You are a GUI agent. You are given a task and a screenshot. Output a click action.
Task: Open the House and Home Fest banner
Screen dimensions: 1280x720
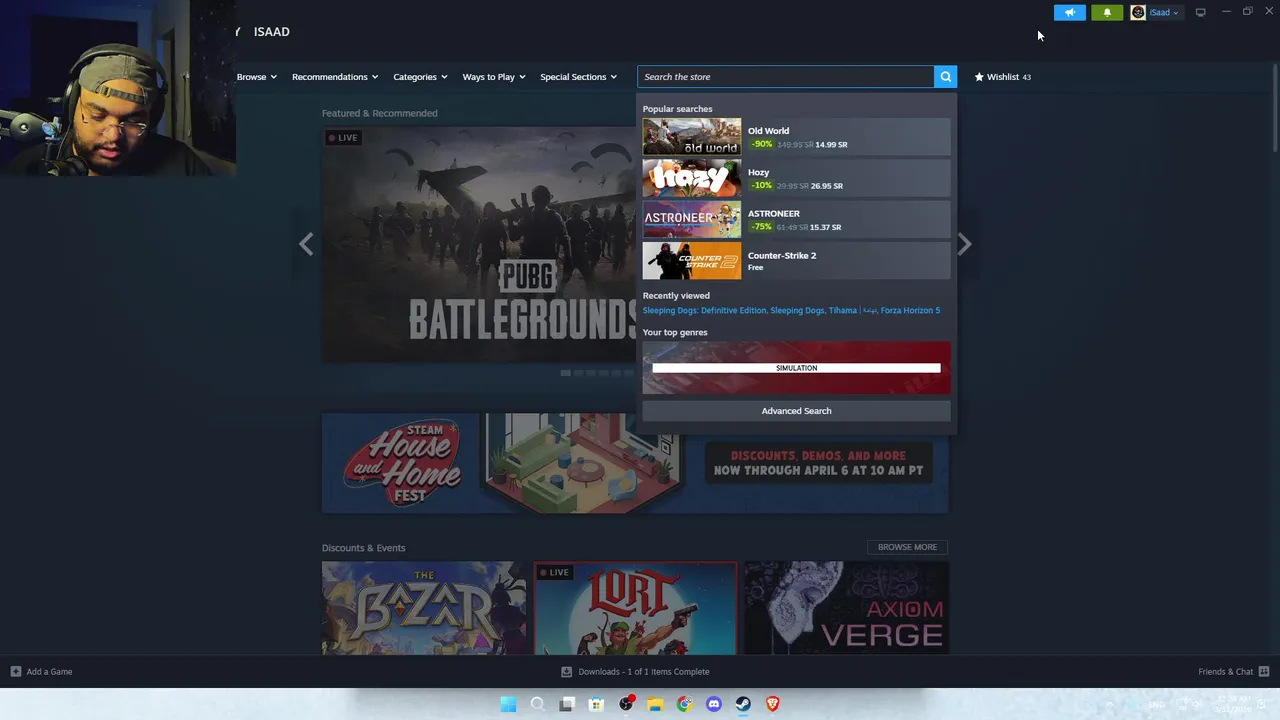coord(635,463)
